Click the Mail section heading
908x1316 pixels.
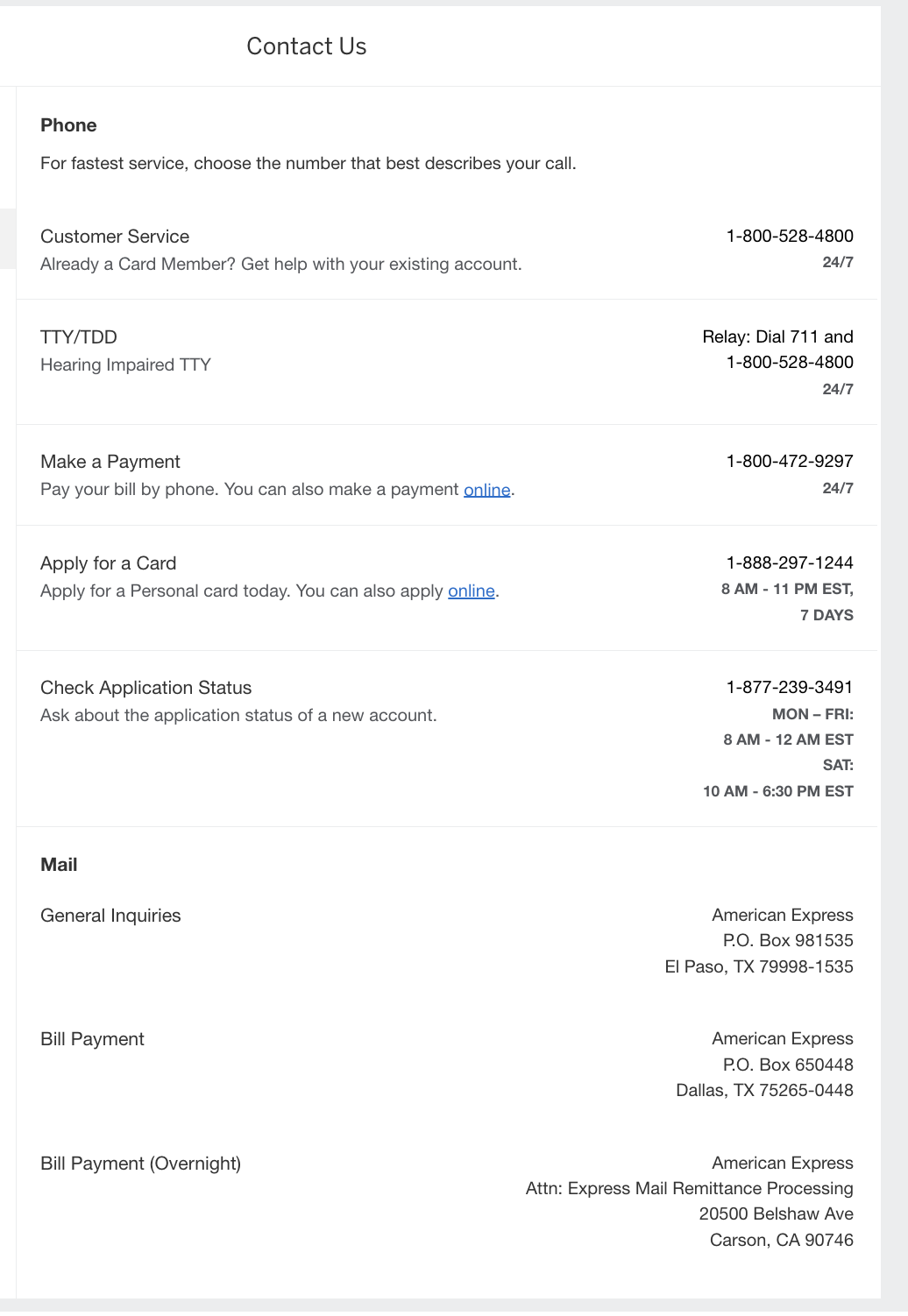[x=59, y=865]
